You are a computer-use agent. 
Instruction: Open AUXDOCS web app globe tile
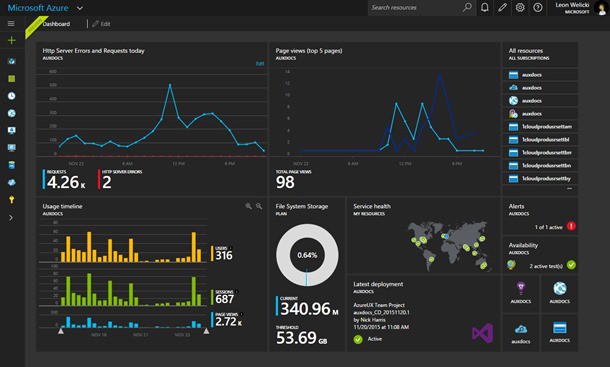(559, 294)
